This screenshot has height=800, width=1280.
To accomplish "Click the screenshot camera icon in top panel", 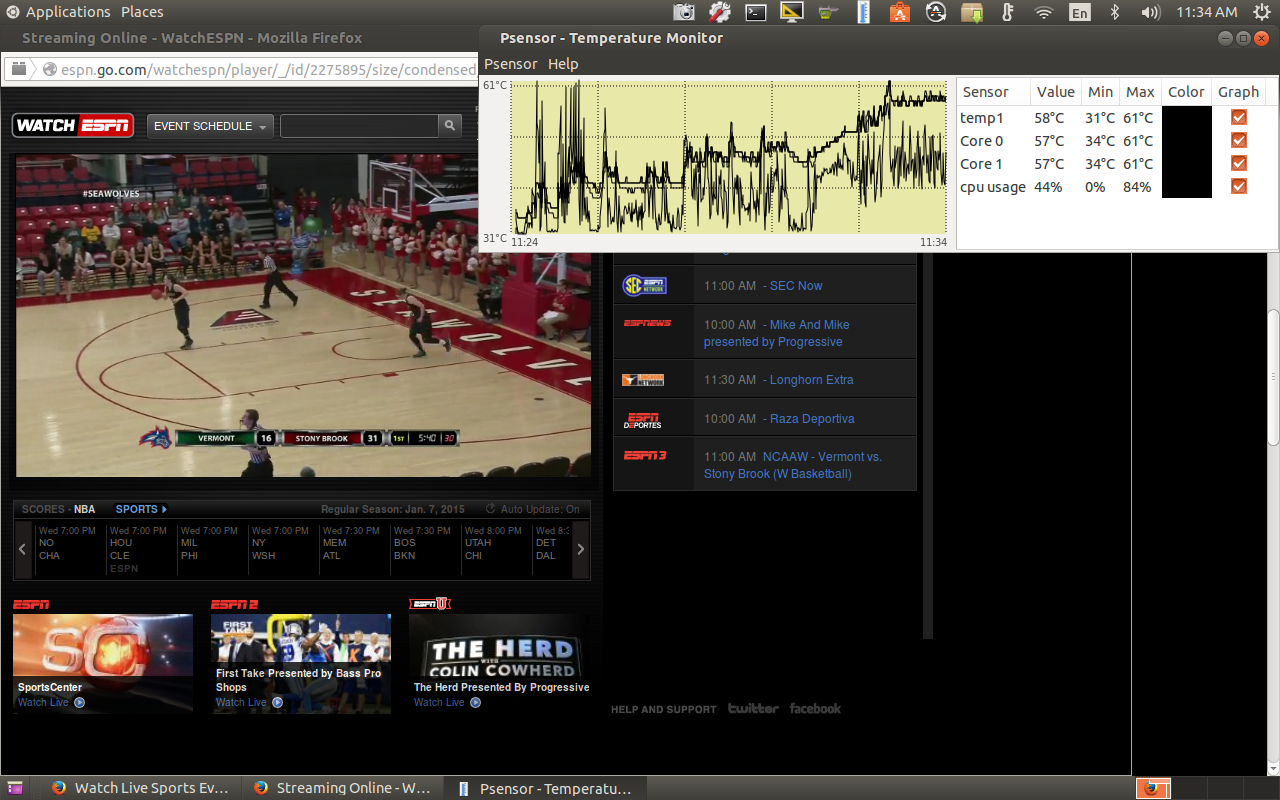I will click(x=684, y=12).
